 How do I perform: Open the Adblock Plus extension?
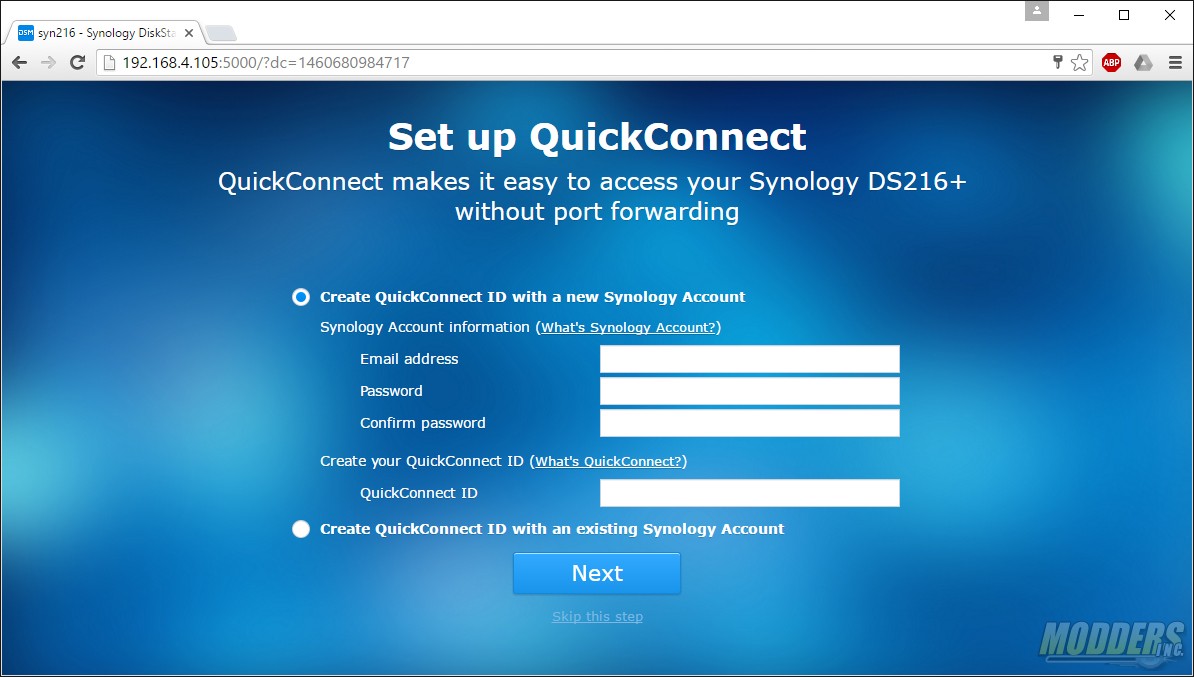[x=1111, y=62]
